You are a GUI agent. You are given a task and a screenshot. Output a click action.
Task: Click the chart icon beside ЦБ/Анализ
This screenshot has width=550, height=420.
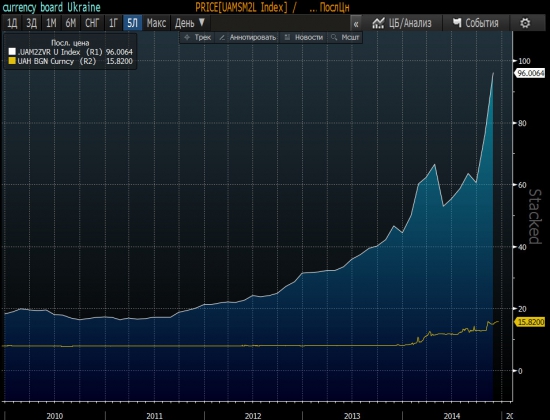(378, 23)
